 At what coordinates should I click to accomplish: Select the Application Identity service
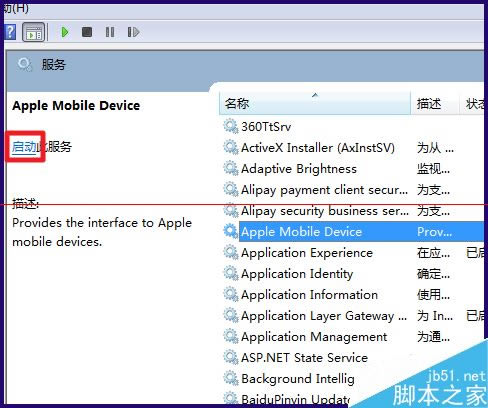point(353,274)
